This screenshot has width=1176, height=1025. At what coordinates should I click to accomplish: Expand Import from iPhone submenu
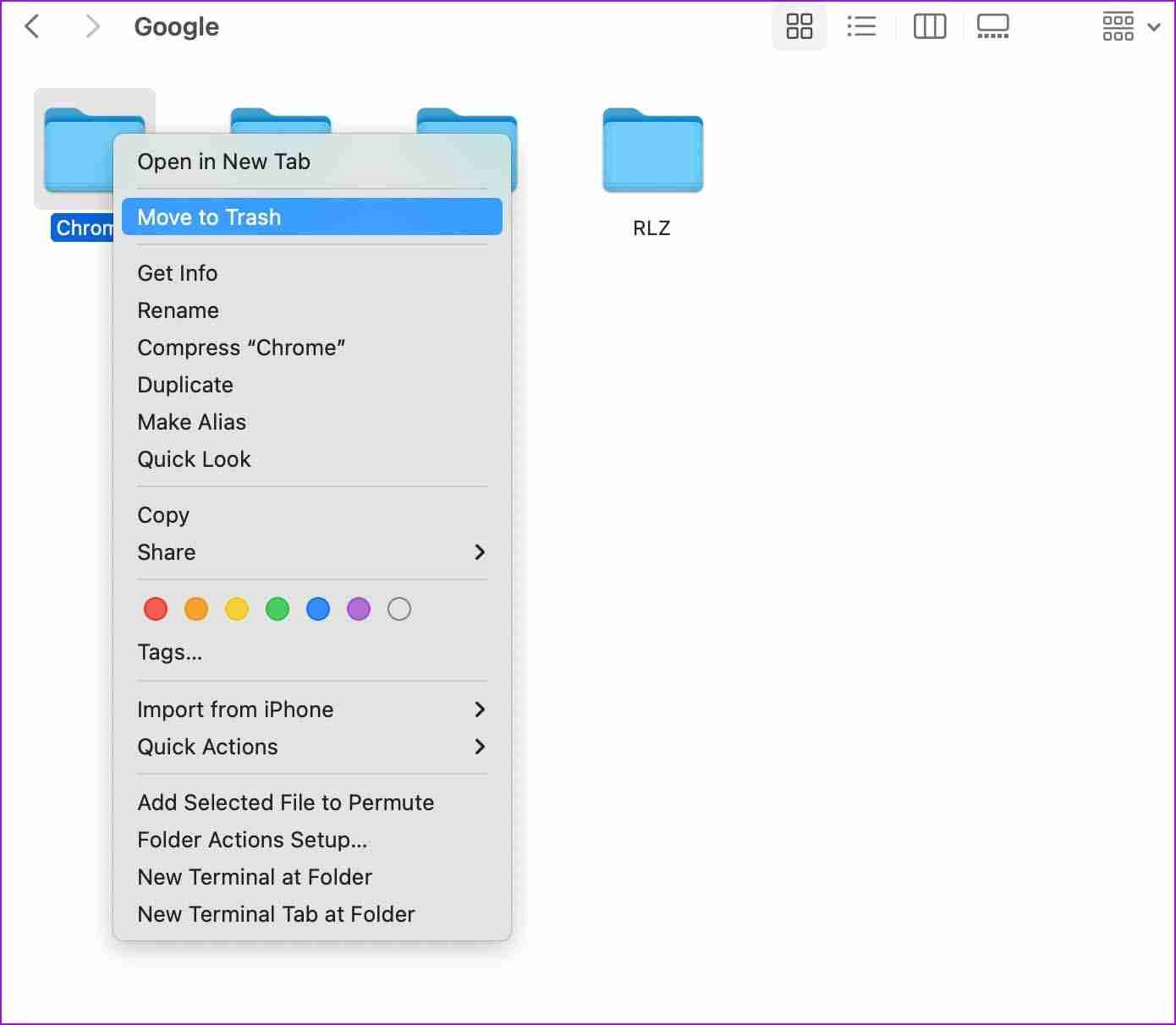pyautogui.click(x=312, y=710)
